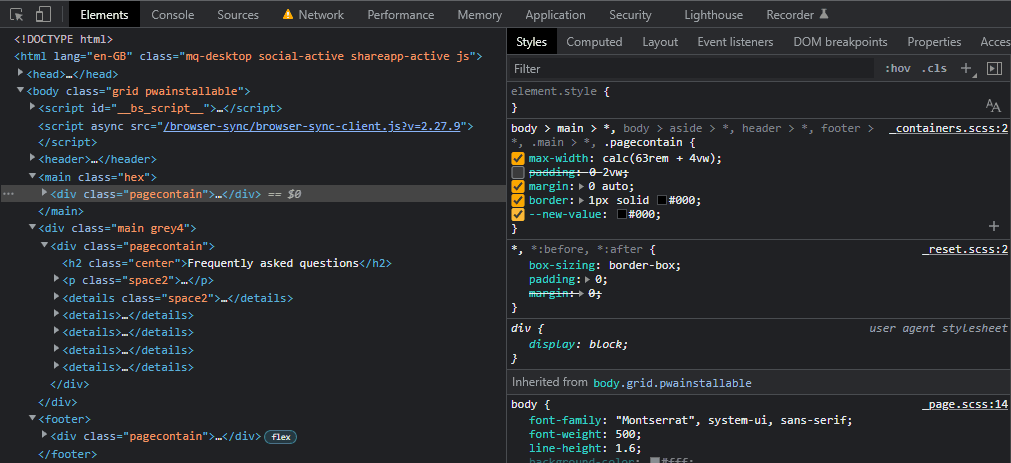Open the Properties pane tab

coord(934,42)
